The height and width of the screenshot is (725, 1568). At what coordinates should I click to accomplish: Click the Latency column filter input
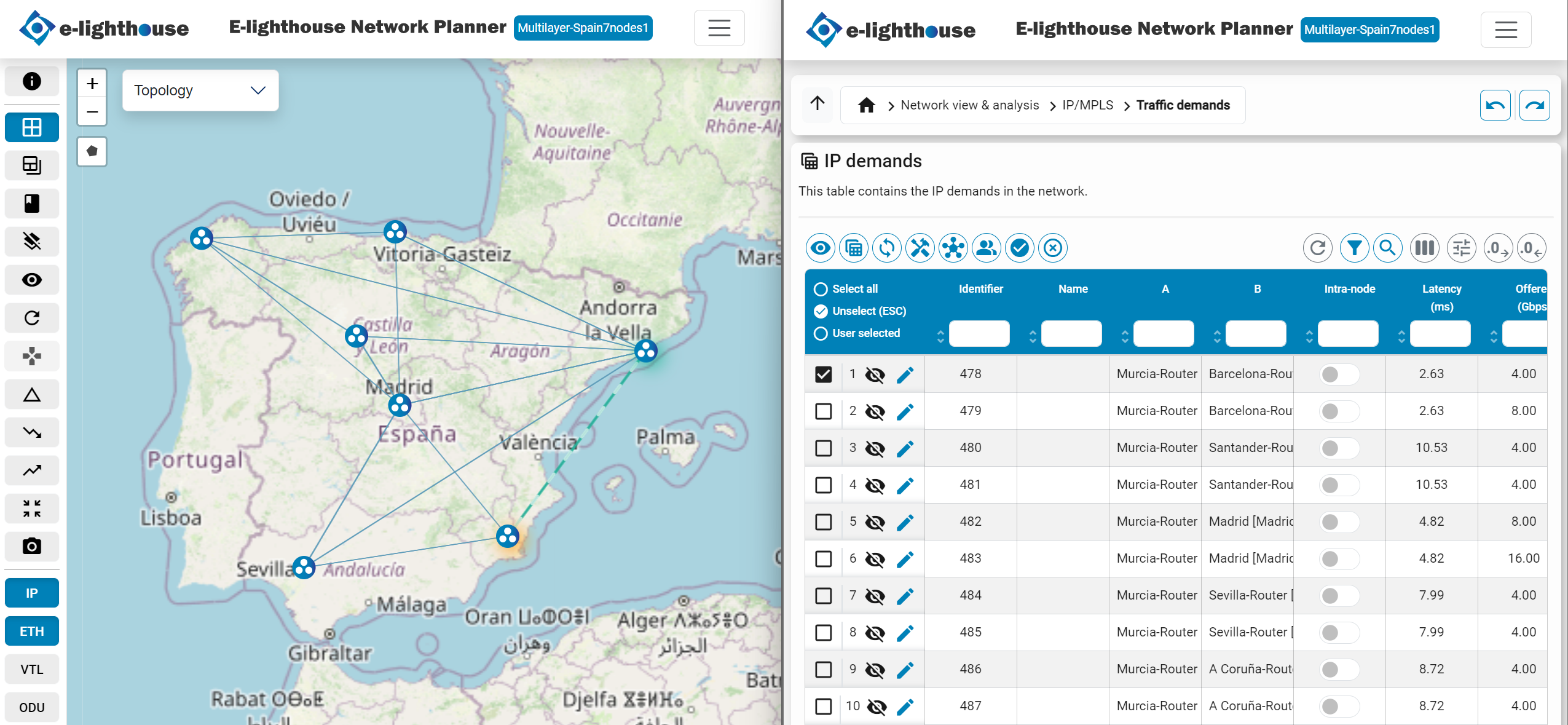pos(1440,334)
